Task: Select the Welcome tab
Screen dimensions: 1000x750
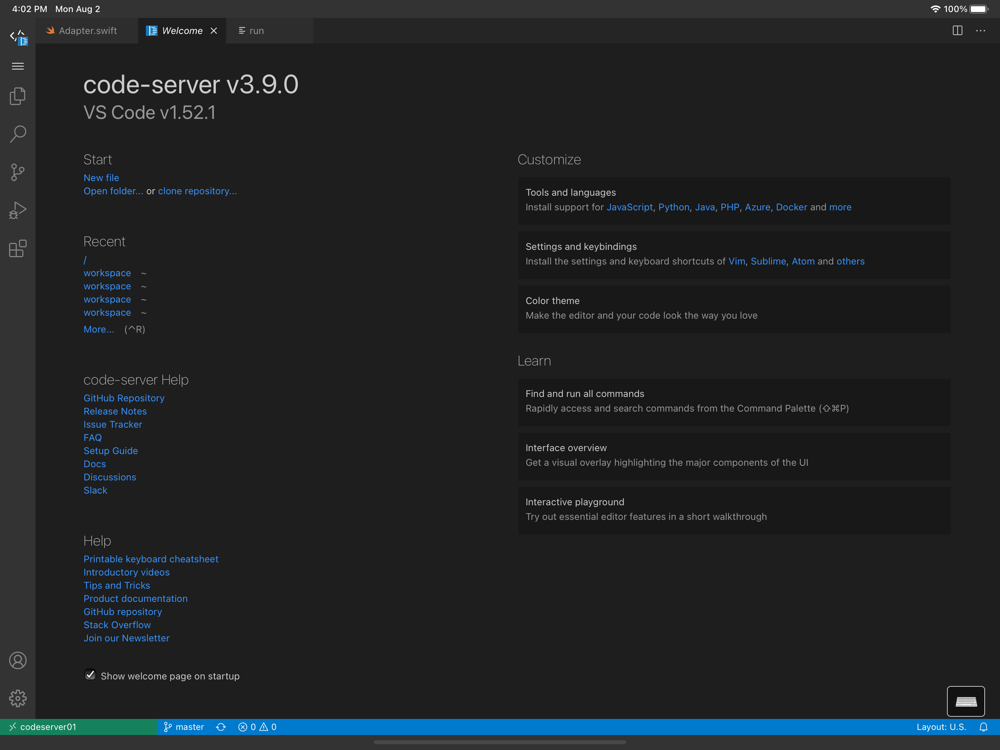Action: coord(182,31)
